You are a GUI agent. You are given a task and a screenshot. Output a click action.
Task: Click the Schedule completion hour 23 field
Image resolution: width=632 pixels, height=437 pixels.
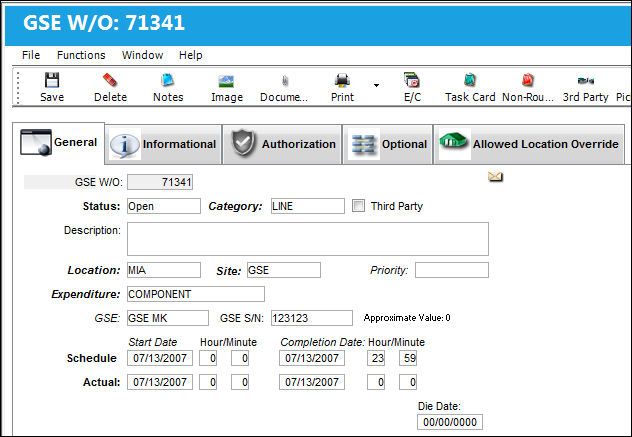tap(376, 358)
